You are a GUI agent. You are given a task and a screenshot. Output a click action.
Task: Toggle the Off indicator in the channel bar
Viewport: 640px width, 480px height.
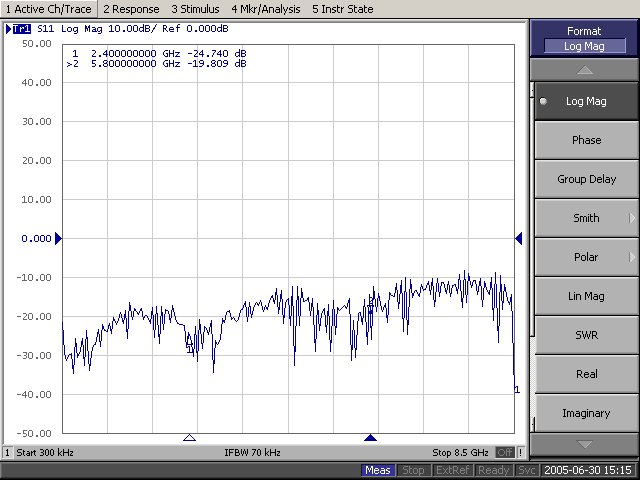(505, 452)
